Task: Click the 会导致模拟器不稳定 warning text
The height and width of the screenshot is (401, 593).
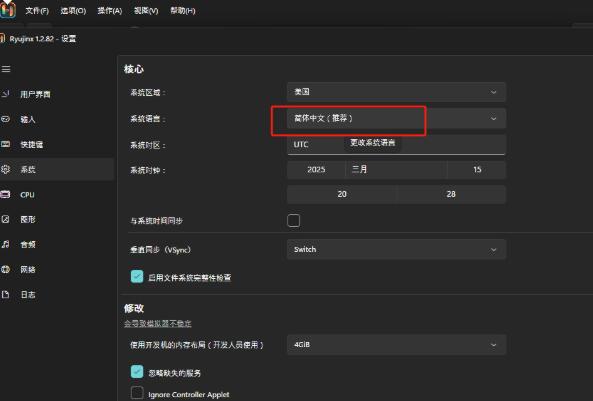Action: 158,324
